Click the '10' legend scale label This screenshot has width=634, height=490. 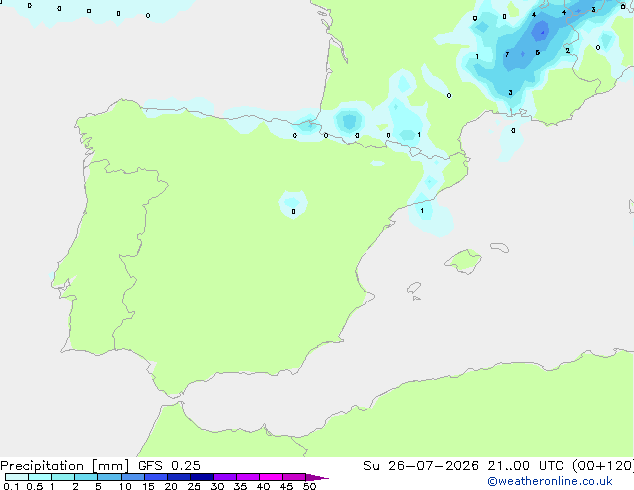click(125, 486)
